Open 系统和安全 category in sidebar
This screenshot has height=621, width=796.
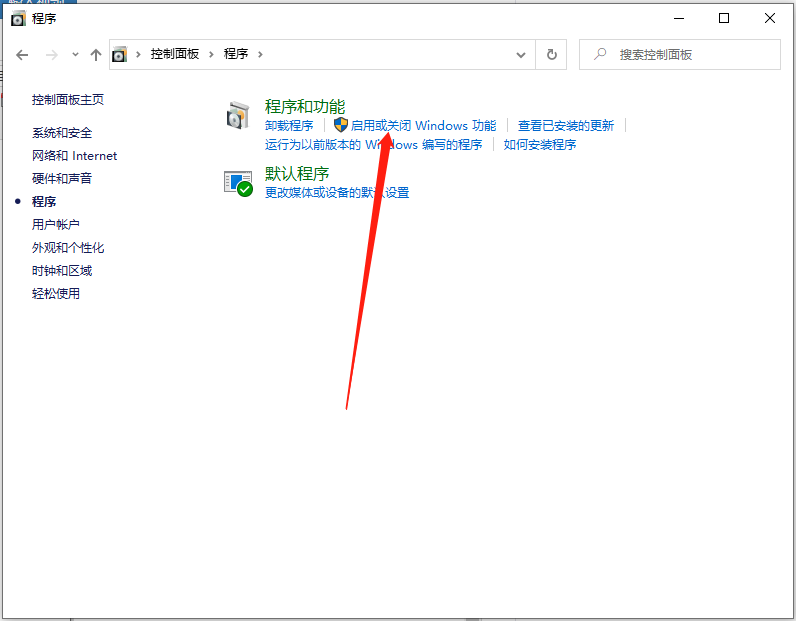62,133
